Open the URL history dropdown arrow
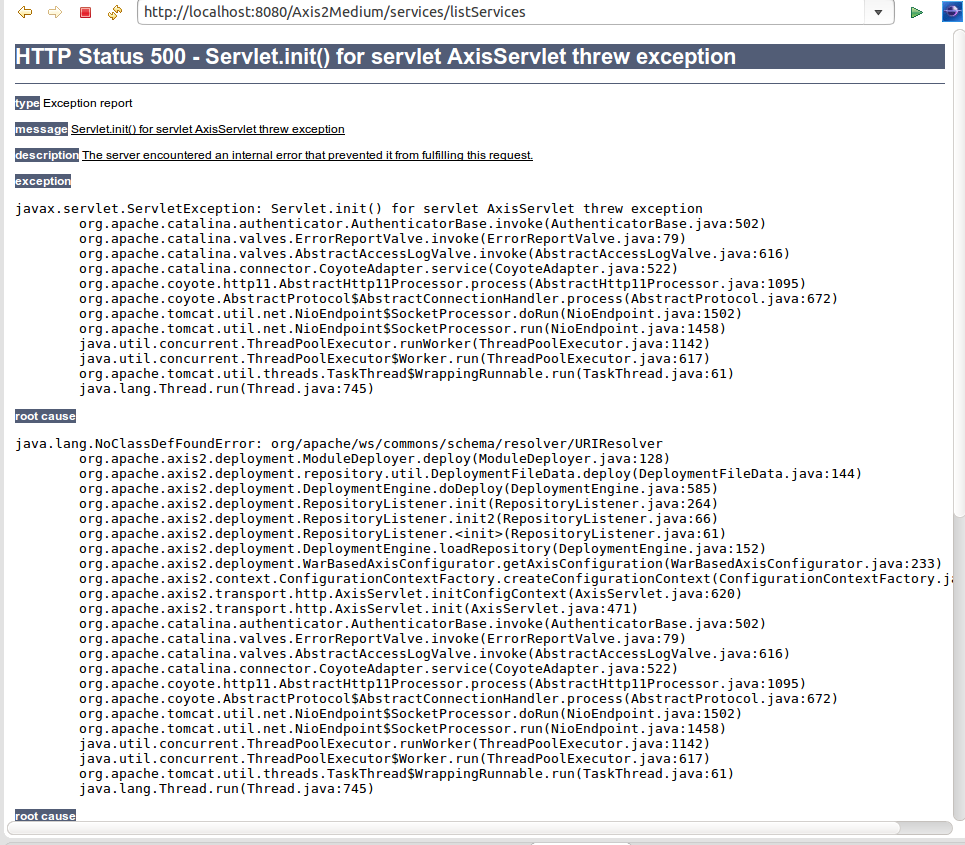The width and height of the screenshot is (965, 845). [878, 13]
